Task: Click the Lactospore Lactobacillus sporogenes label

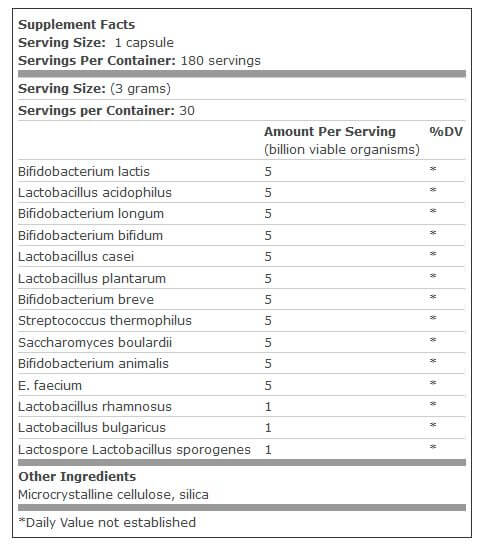Action: pyautogui.click(x=134, y=450)
